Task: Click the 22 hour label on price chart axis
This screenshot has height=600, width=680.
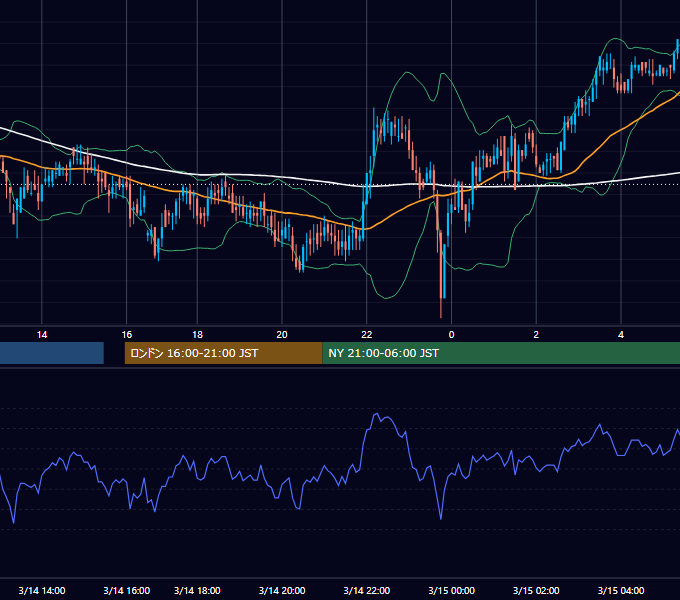Action: 367,335
